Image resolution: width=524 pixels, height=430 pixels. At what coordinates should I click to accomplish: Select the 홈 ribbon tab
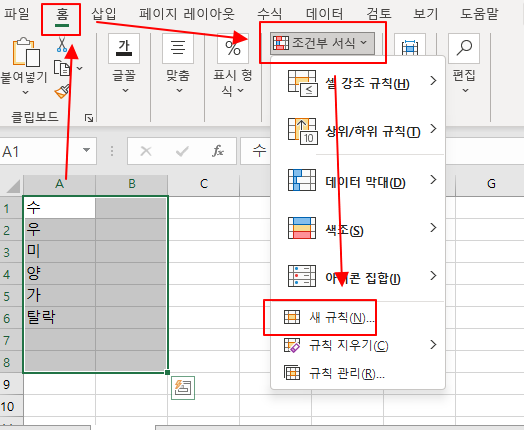click(62, 15)
